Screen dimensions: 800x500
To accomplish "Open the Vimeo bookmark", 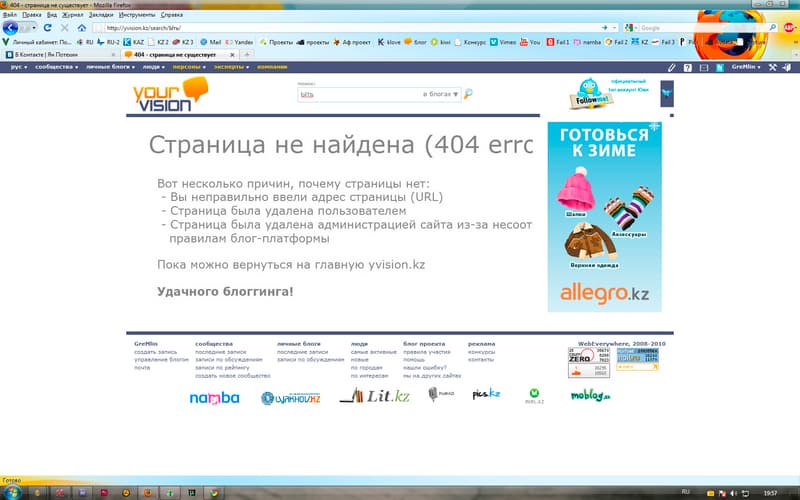I will click(503, 42).
